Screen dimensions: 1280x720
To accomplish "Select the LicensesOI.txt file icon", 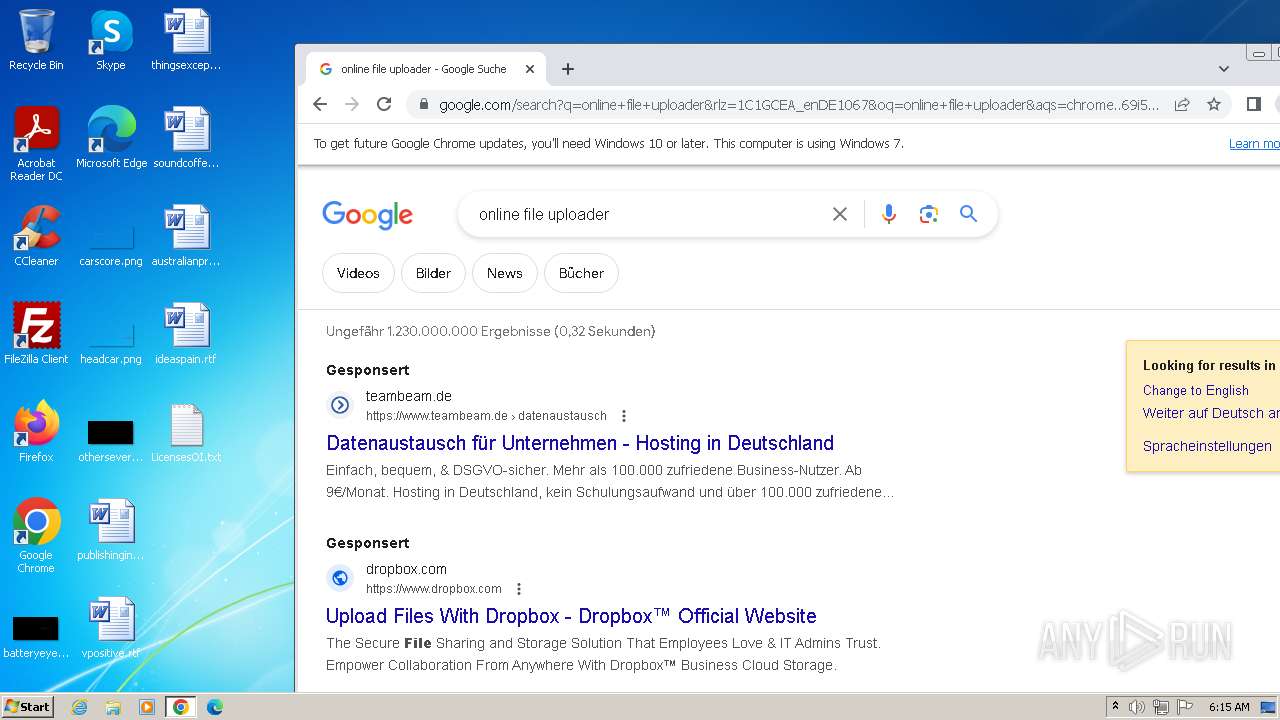I will pos(186,432).
